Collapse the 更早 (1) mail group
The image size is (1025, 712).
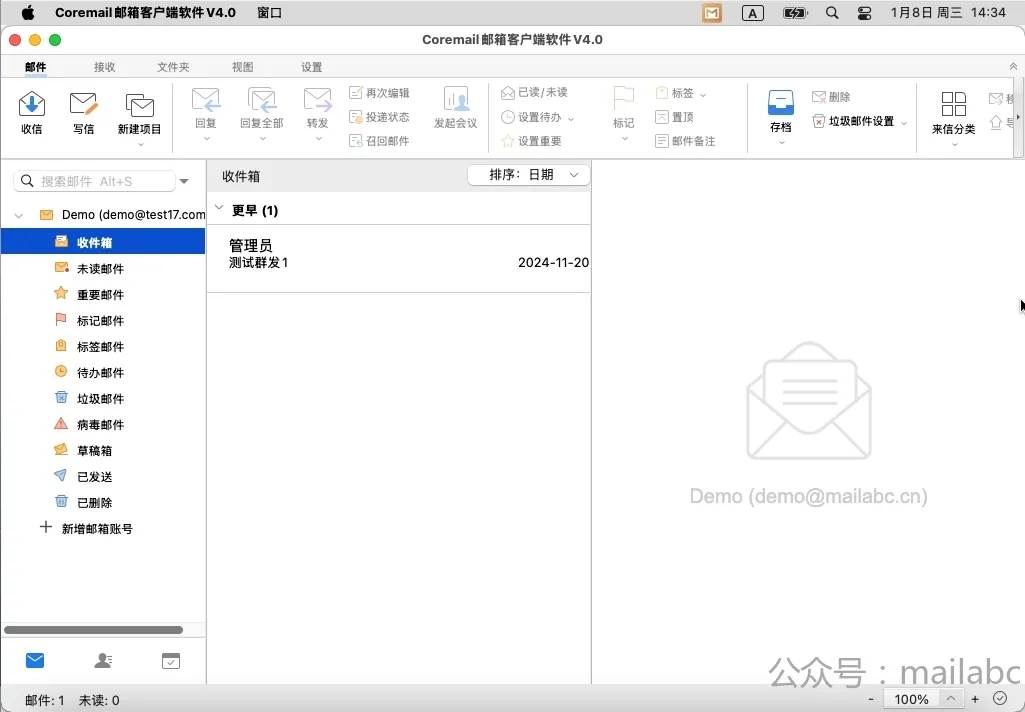click(x=219, y=209)
